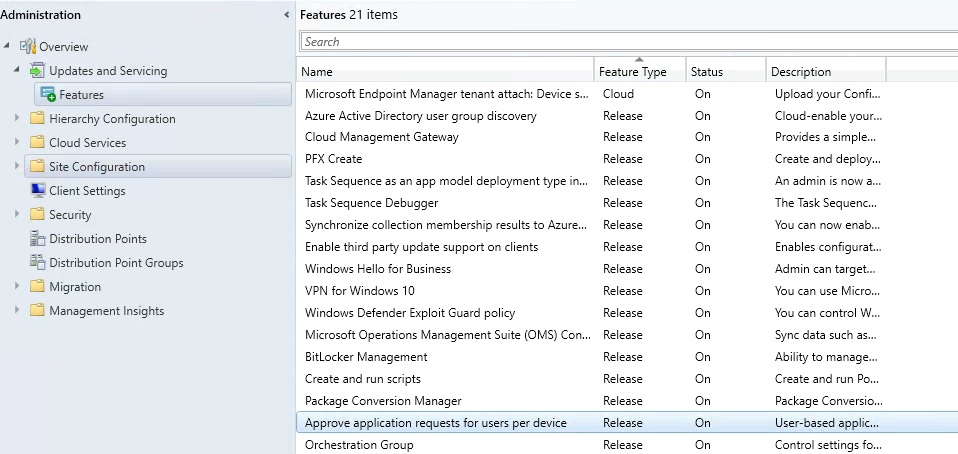The height and width of the screenshot is (454, 958).
Task: Select Windows Hello for Business row
Action: [377, 269]
